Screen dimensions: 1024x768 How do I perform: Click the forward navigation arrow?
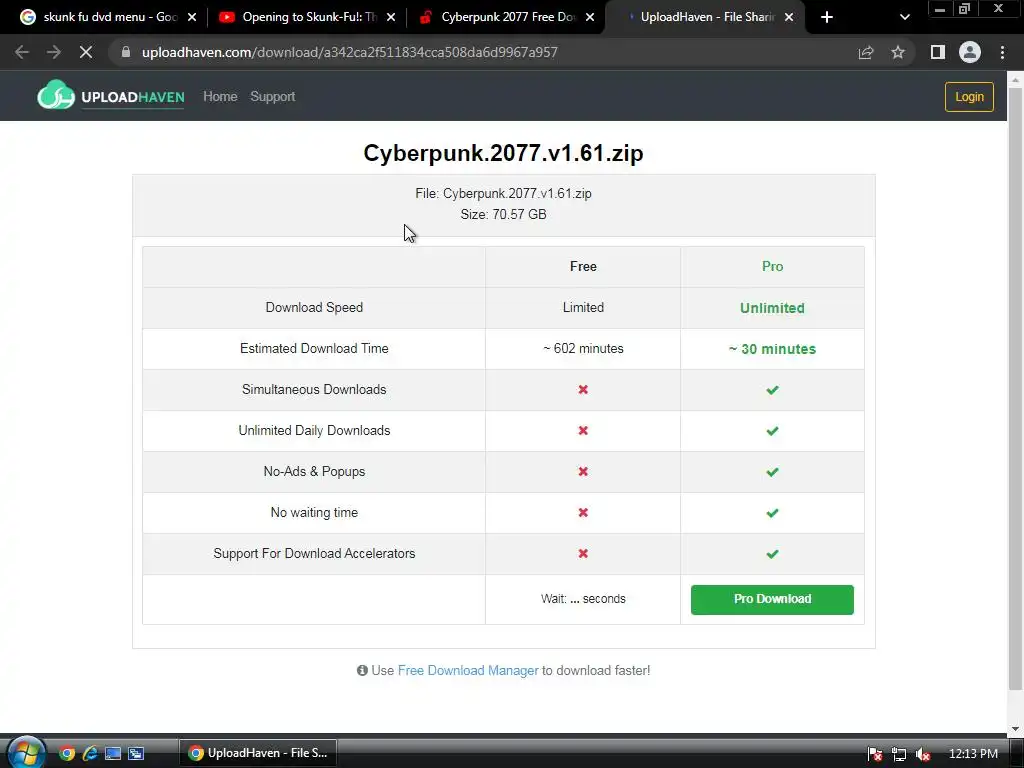pos(54,52)
